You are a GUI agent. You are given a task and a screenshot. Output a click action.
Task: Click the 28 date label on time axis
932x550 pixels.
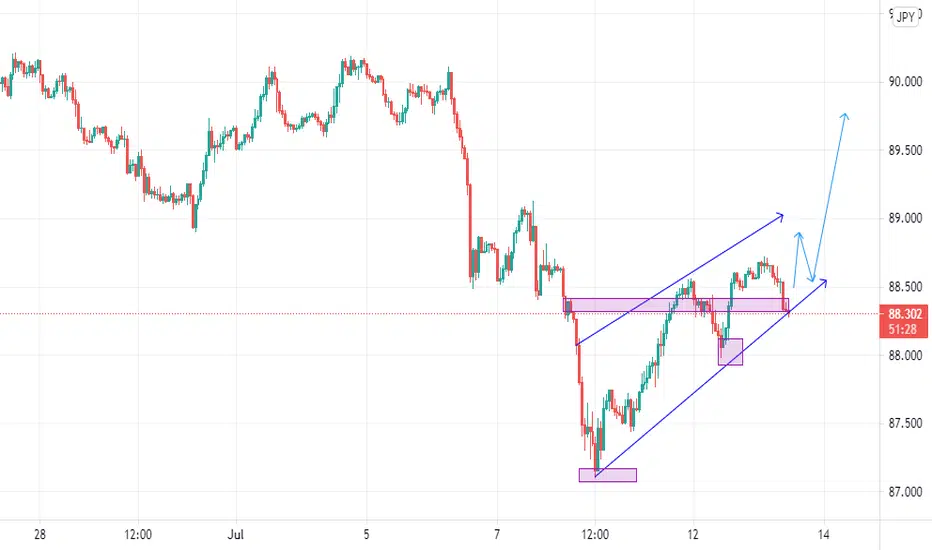pyautogui.click(x=40, y=535)
